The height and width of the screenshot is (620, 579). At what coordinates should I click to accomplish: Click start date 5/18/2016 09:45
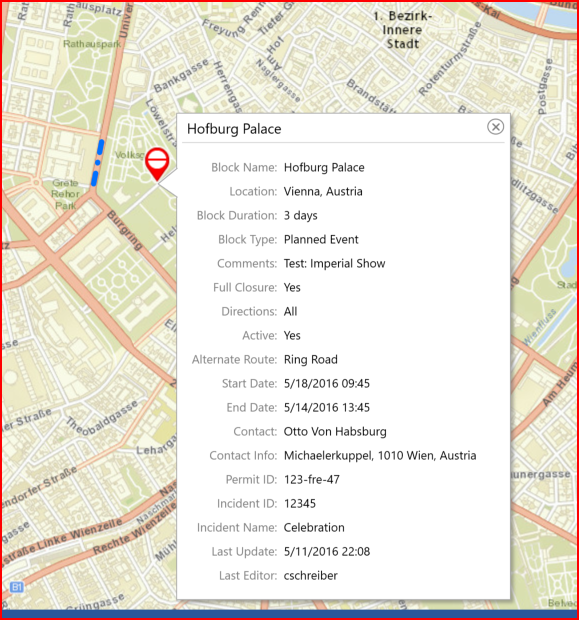pyautogui.click(x=327, y=384)
